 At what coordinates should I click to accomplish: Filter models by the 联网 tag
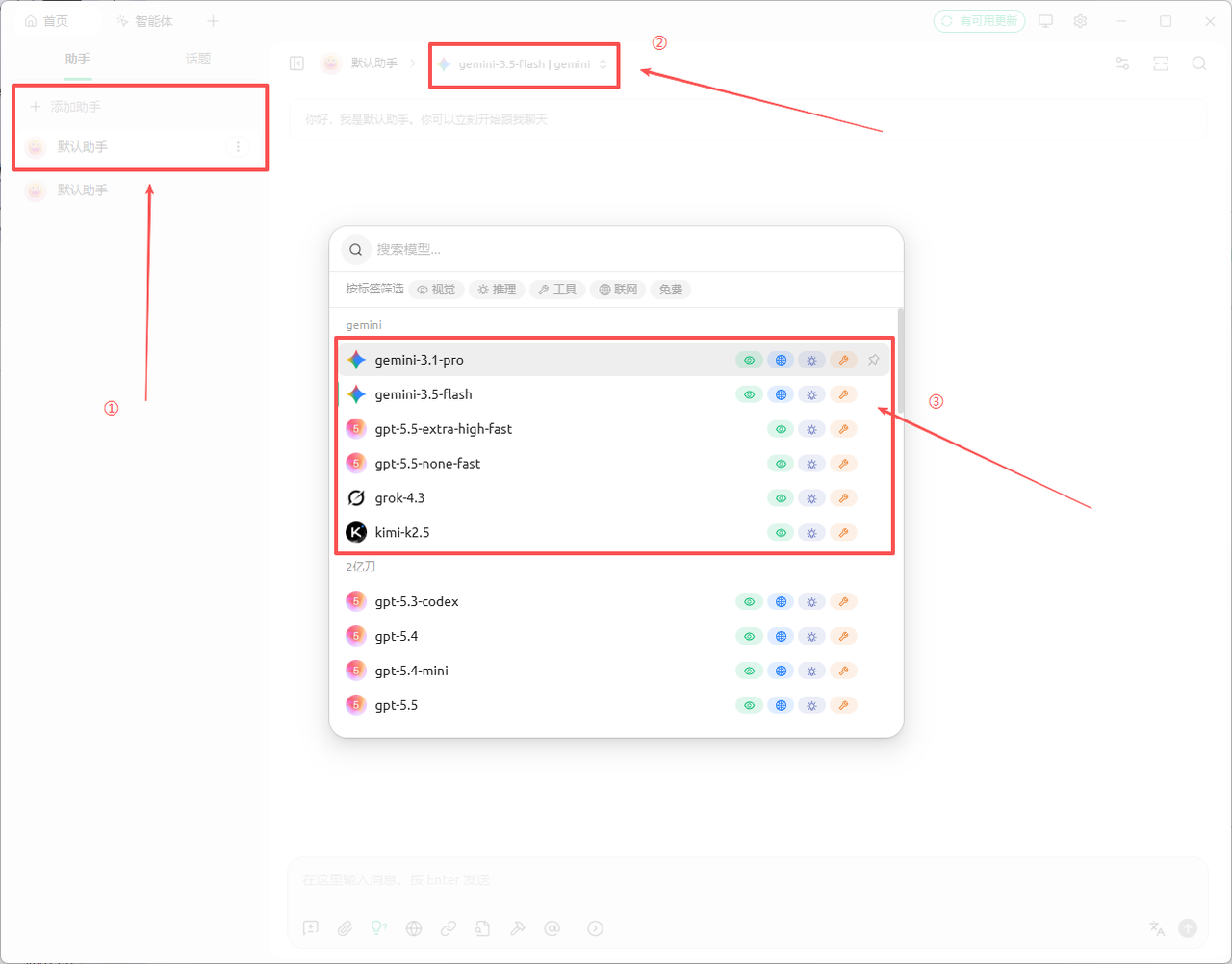coord(618,290)
